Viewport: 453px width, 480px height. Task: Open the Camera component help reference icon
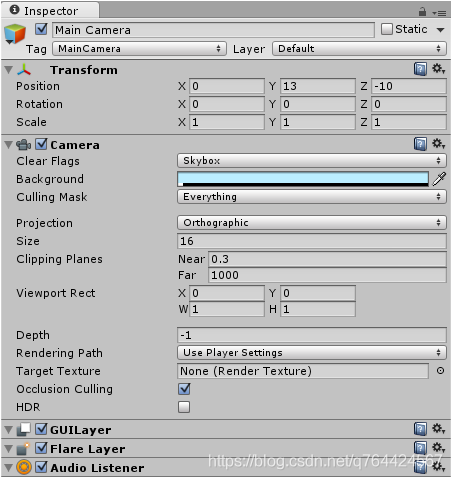pyautogui.click(x=420, y=144)
